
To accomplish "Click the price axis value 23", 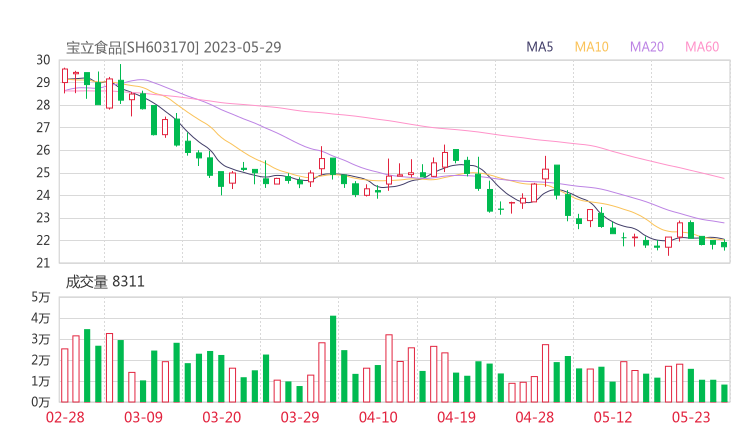I will pyautogui.click(x=43, y=218).
